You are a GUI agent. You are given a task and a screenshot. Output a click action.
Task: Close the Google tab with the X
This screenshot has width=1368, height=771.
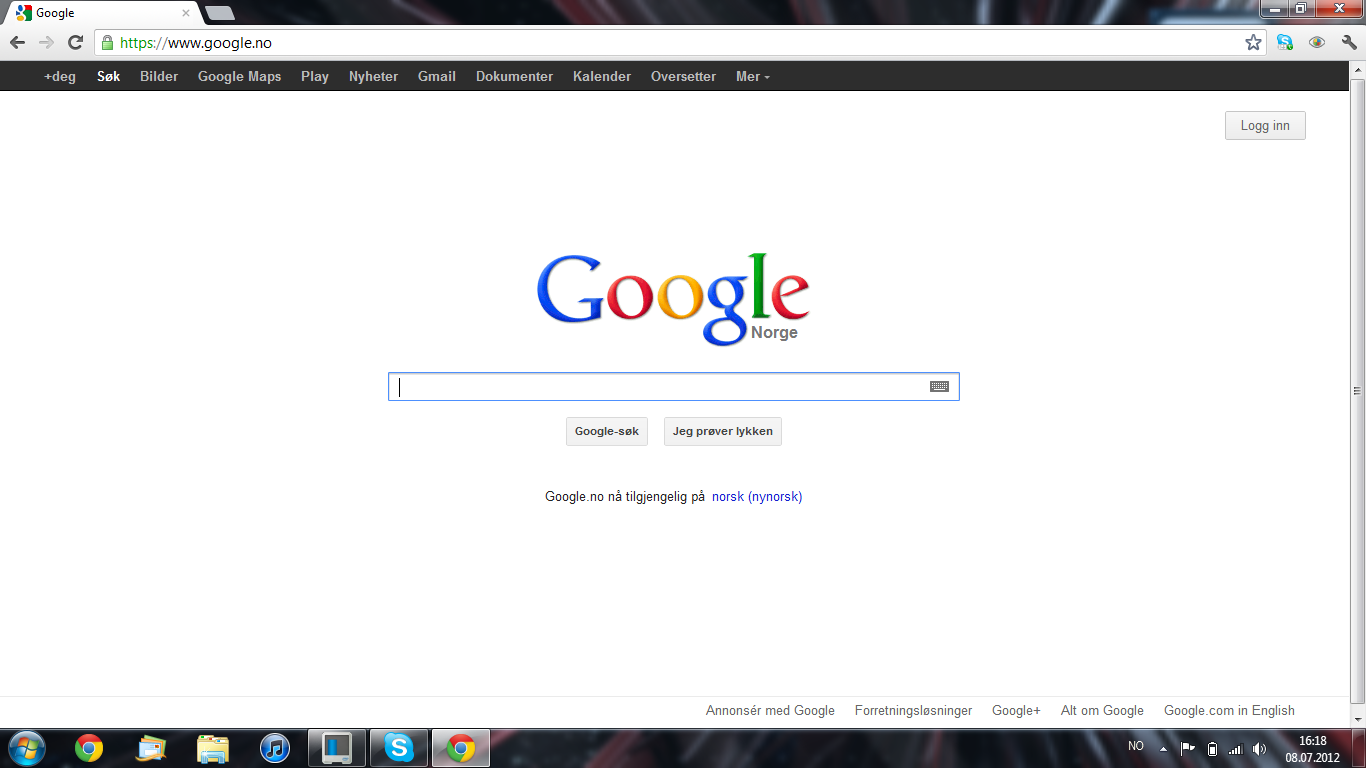186,13
